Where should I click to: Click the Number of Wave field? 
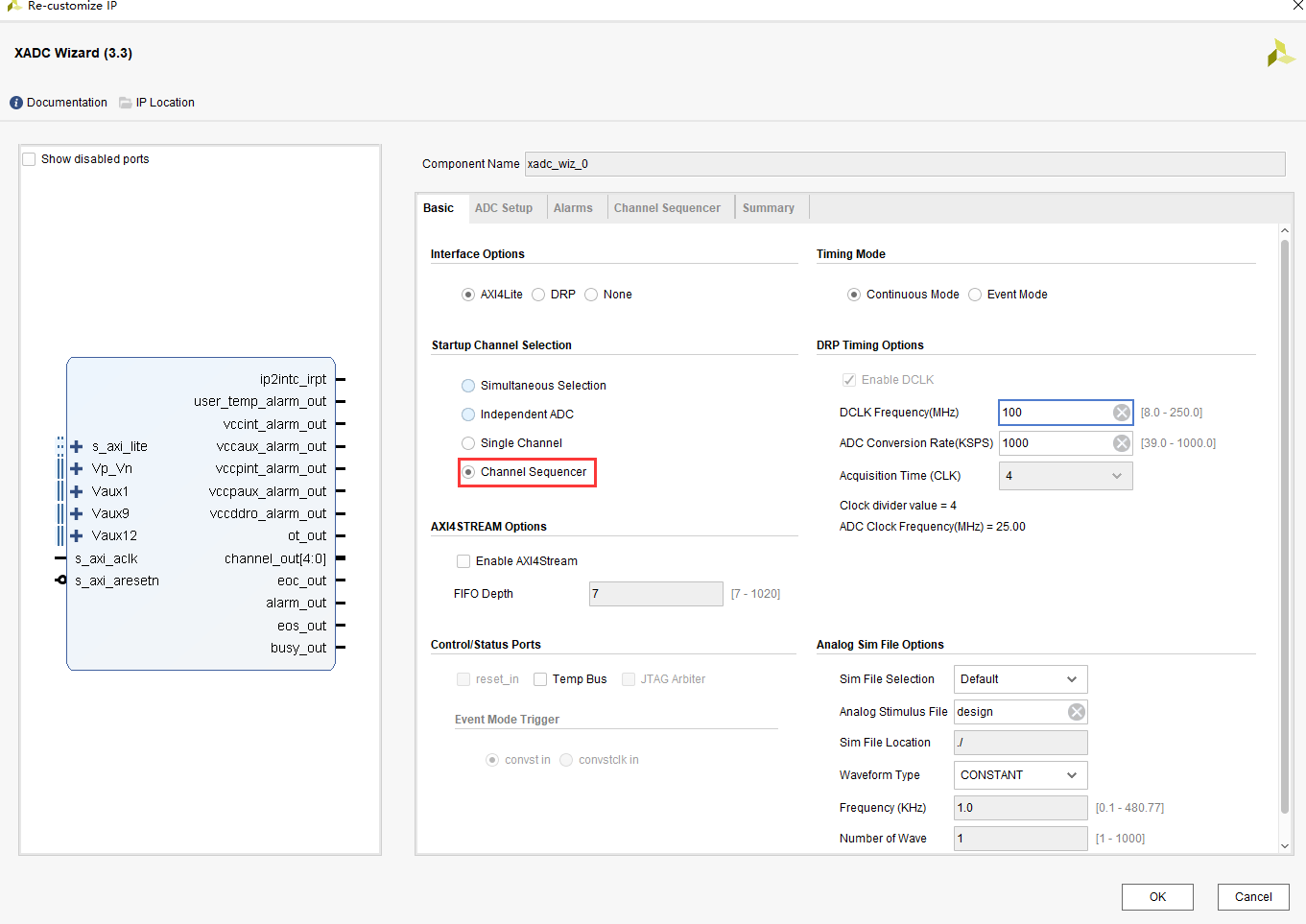tap(1020, 839)
